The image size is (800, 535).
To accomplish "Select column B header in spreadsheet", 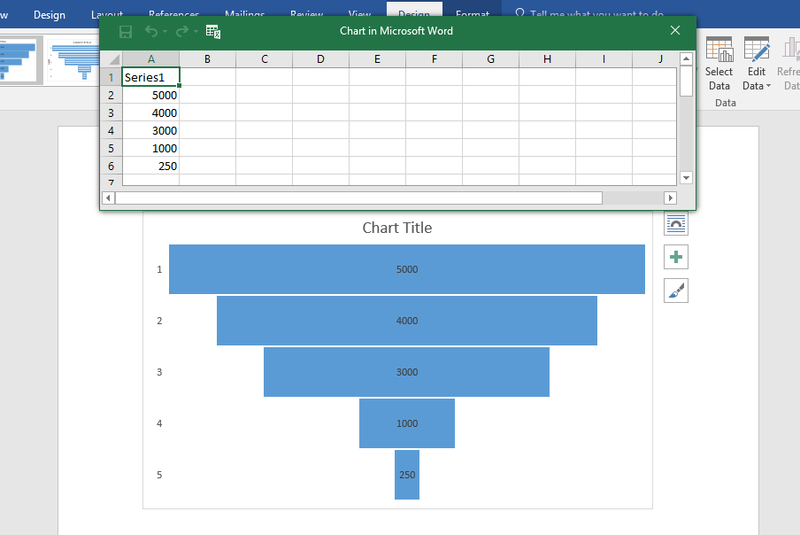I will [208, 59].
